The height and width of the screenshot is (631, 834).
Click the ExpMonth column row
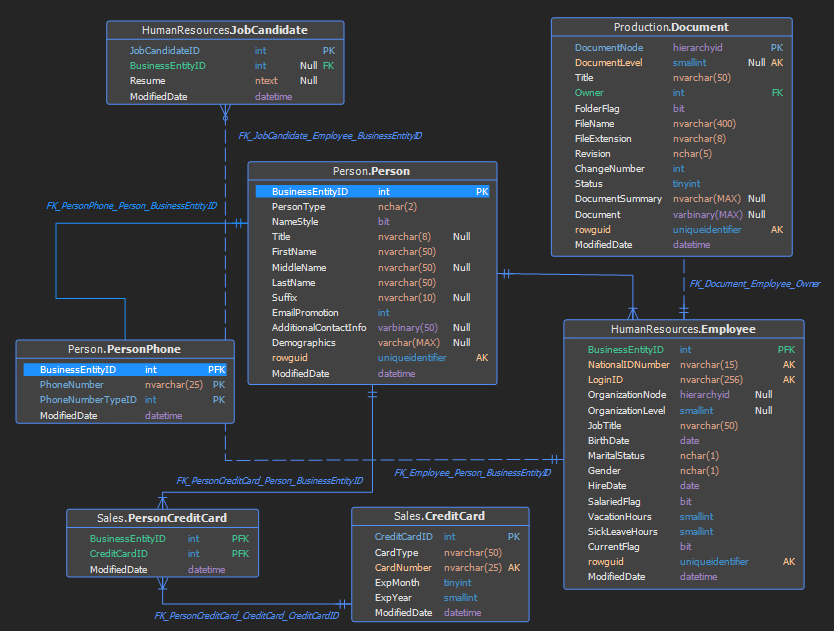coord(440,583)
